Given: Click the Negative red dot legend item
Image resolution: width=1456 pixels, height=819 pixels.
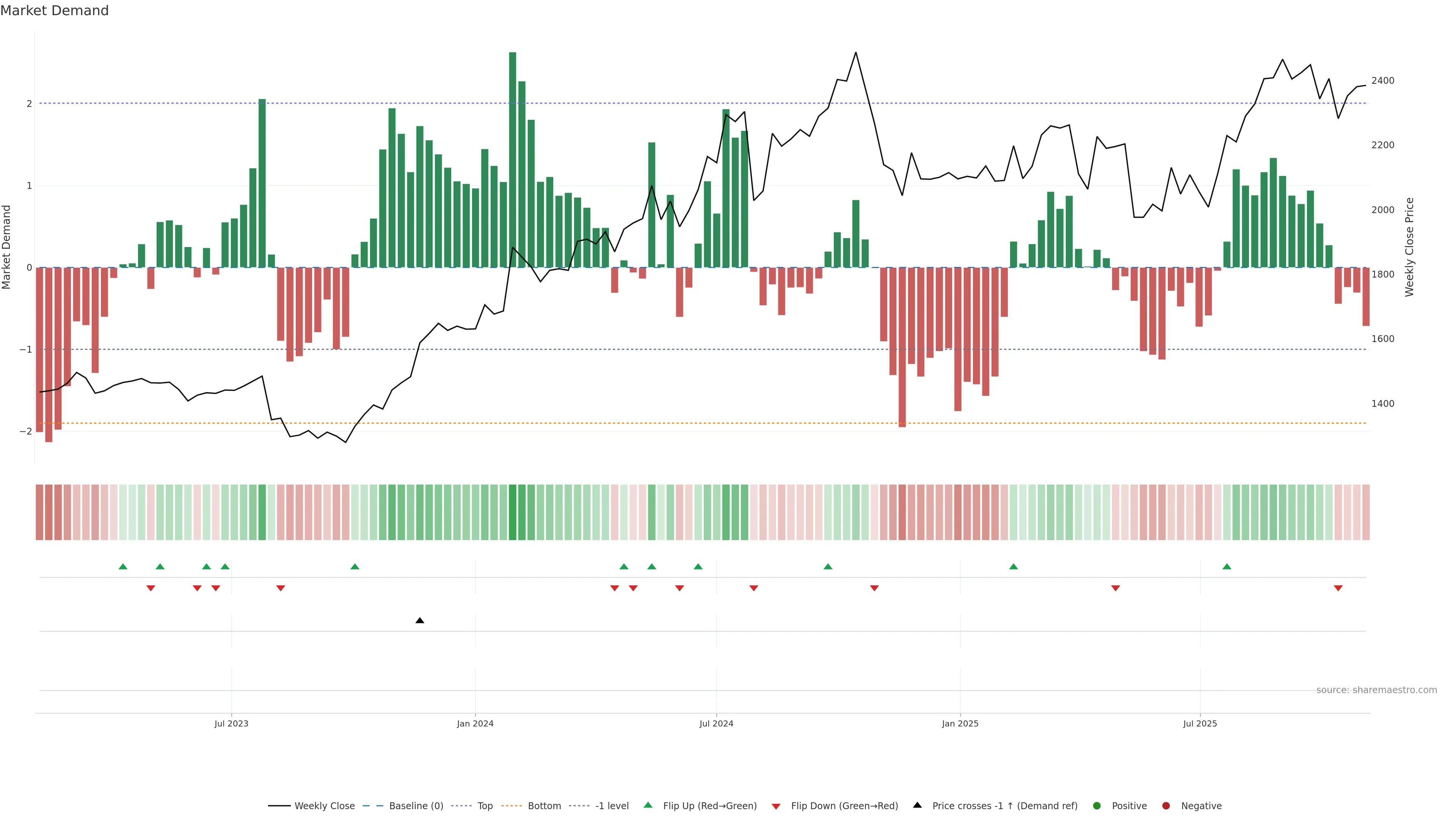Looking at the screenshot, I should (x=1166, y=806).
